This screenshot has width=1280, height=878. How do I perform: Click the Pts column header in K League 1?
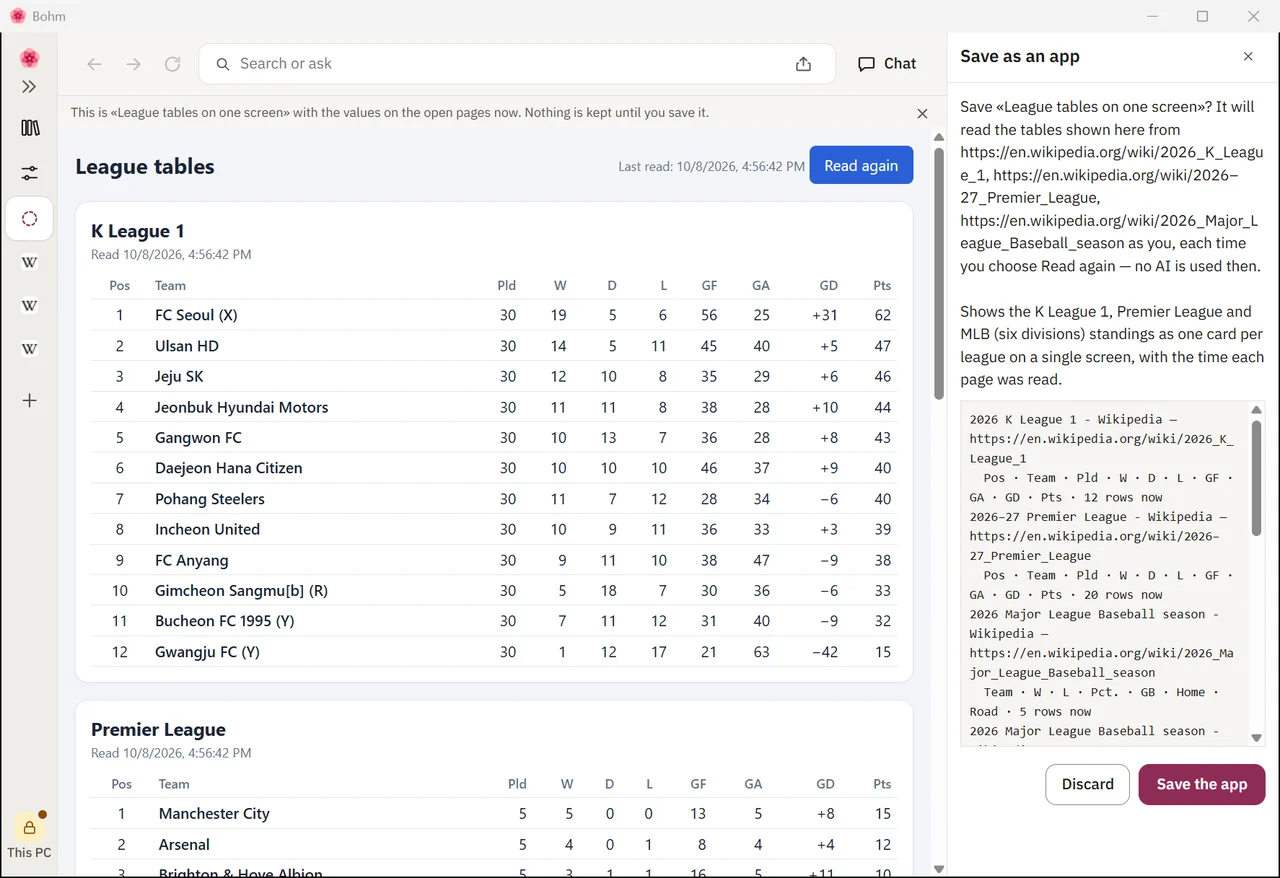pyautogui.click(x=882, y=286)
